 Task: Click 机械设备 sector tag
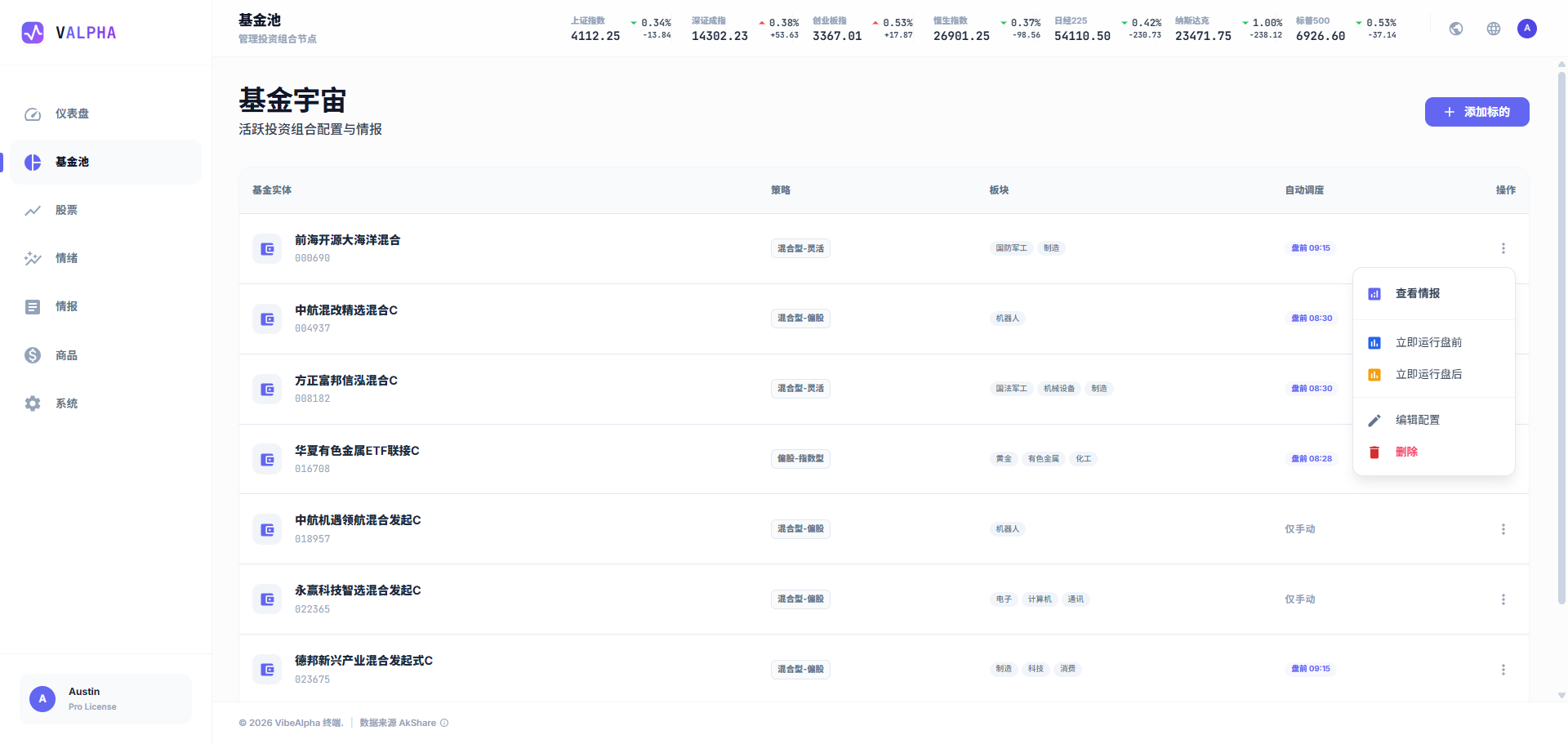coord(1059,389)
